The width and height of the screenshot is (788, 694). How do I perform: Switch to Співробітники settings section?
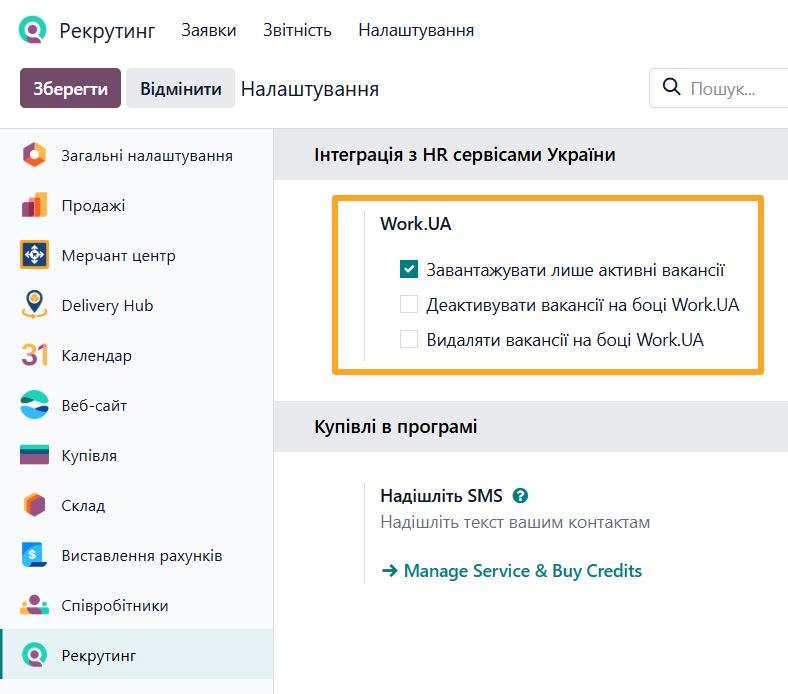coord(115,605)
